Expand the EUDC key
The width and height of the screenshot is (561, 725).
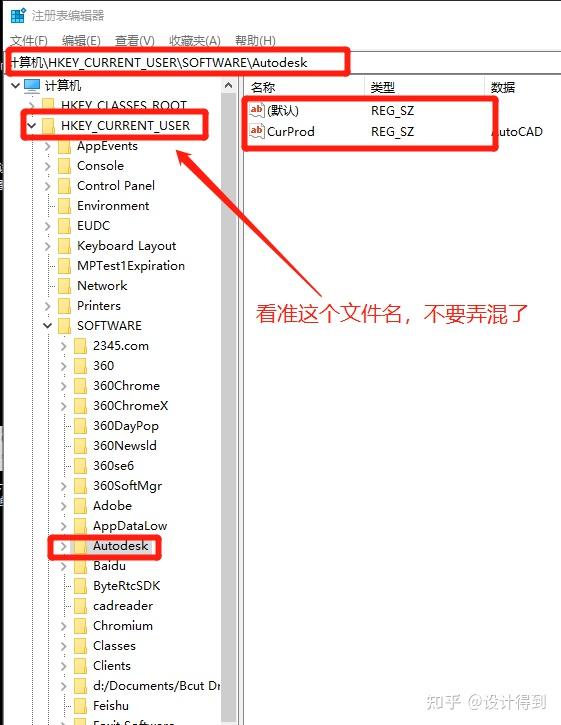point(47,226)
